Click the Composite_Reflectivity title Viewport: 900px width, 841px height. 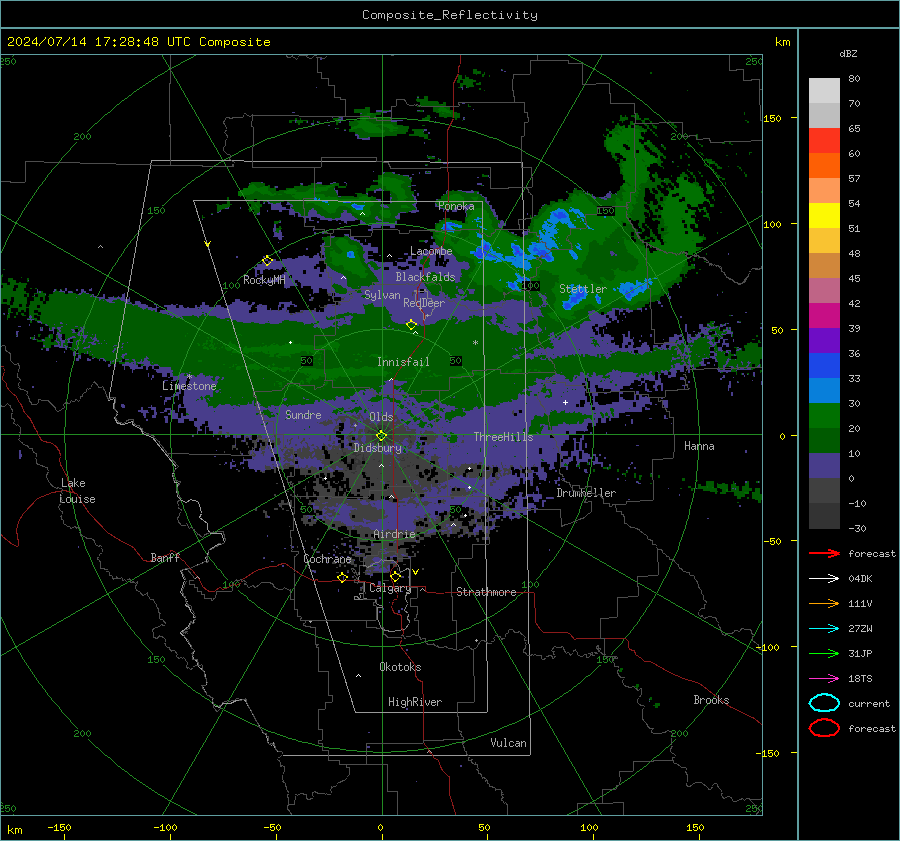pos(450,15)
